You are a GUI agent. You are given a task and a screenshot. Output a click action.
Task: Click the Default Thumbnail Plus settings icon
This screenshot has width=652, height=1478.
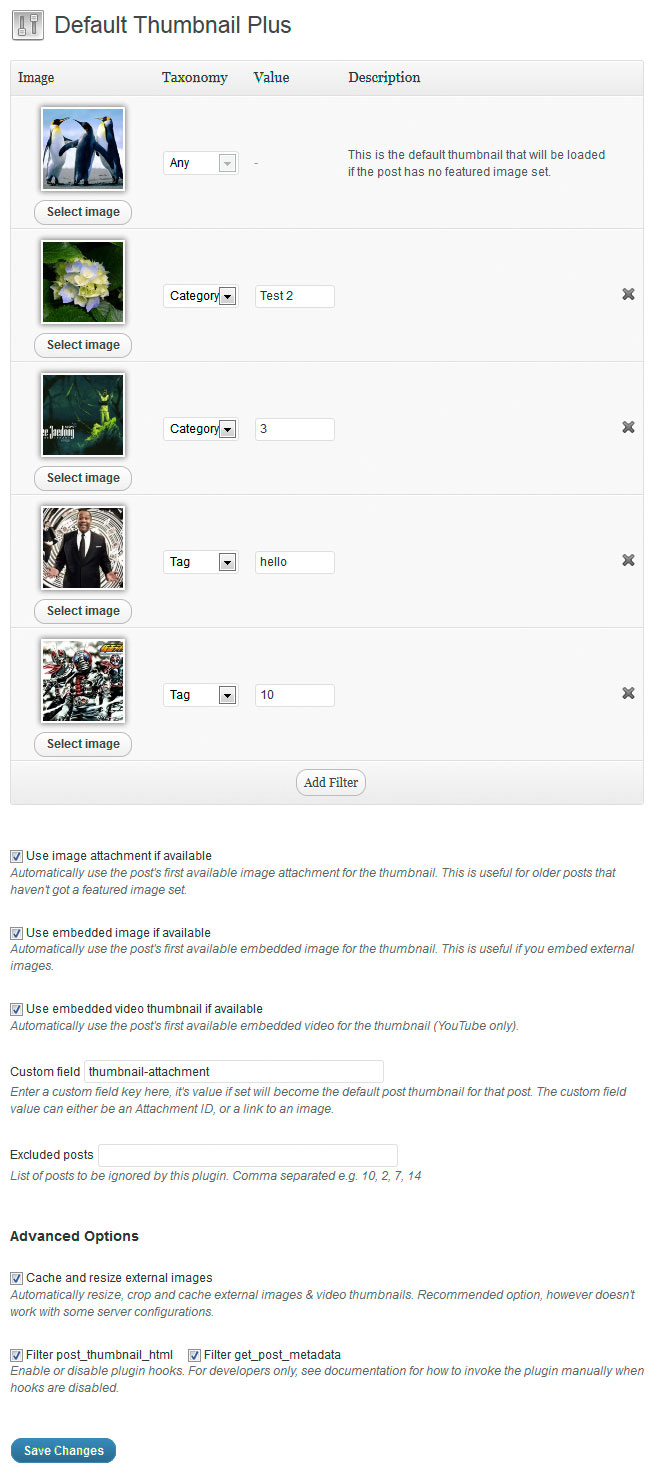coord(27,25)
